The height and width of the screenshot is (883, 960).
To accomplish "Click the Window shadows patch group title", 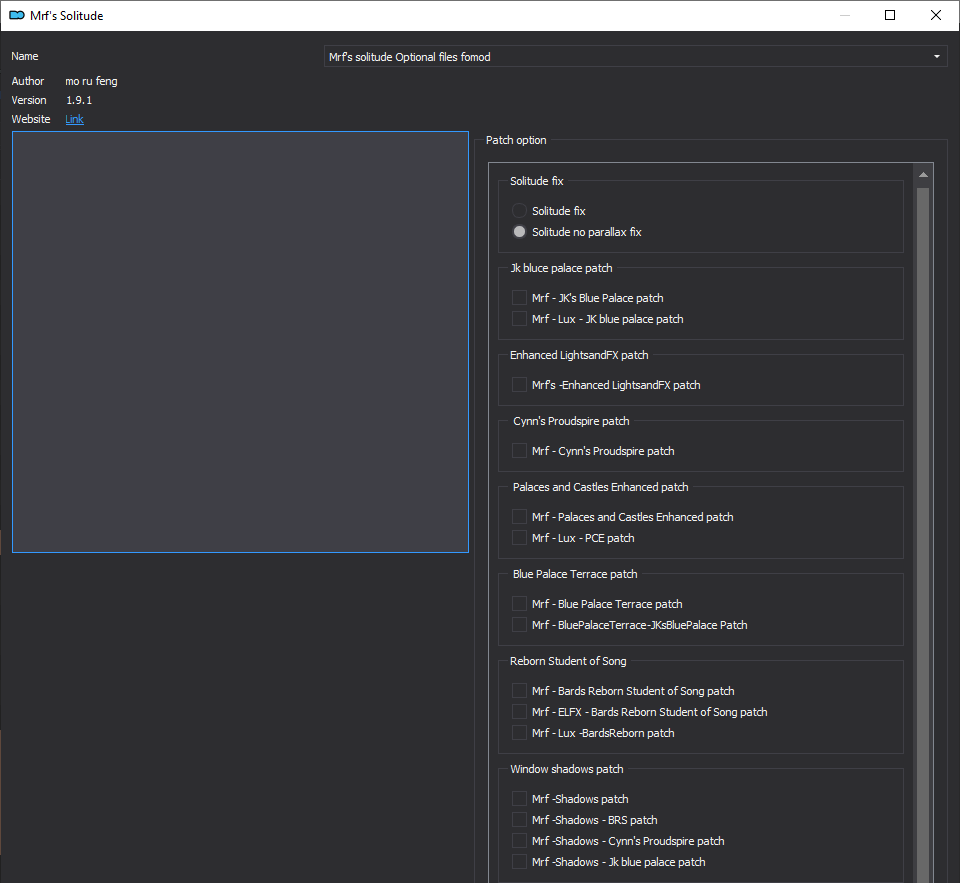I will (566, 769).
